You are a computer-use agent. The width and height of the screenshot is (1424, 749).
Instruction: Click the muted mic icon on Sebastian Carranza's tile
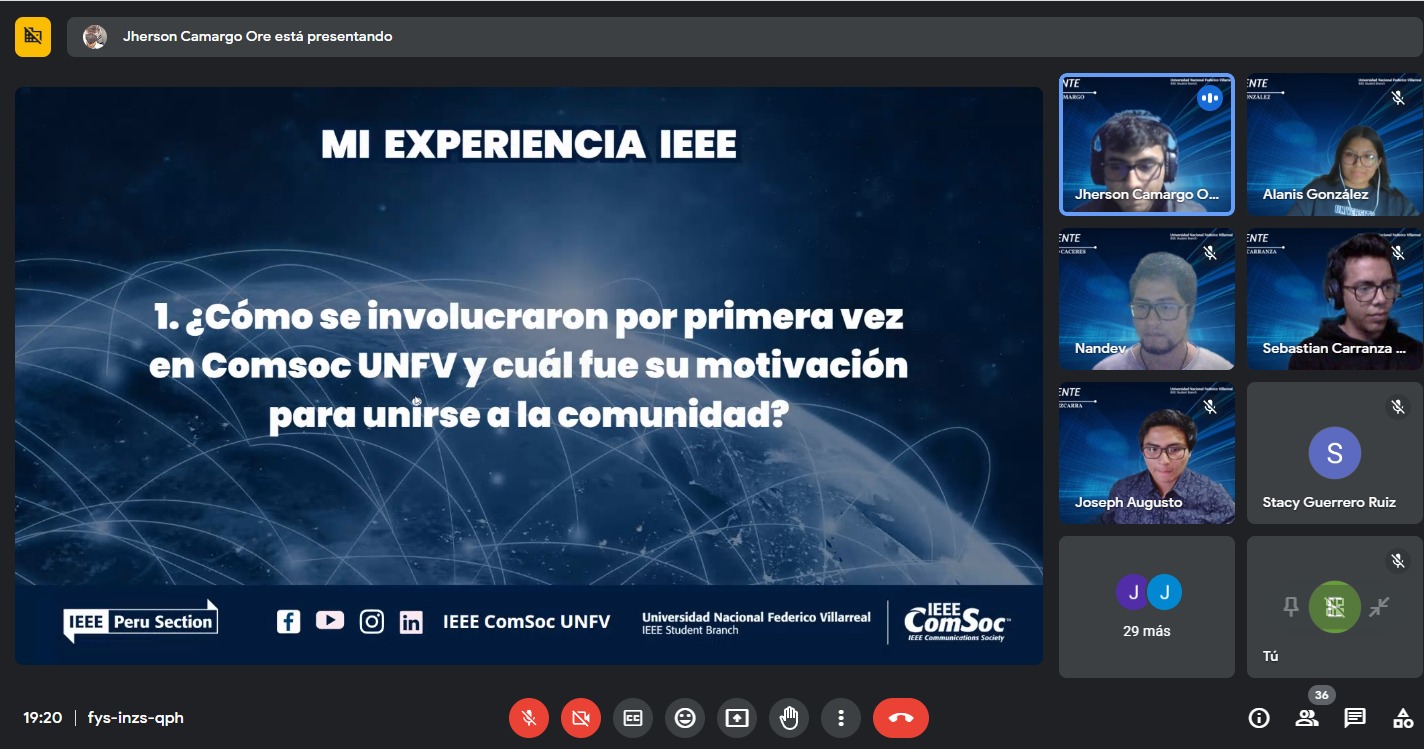point(1397,252)
